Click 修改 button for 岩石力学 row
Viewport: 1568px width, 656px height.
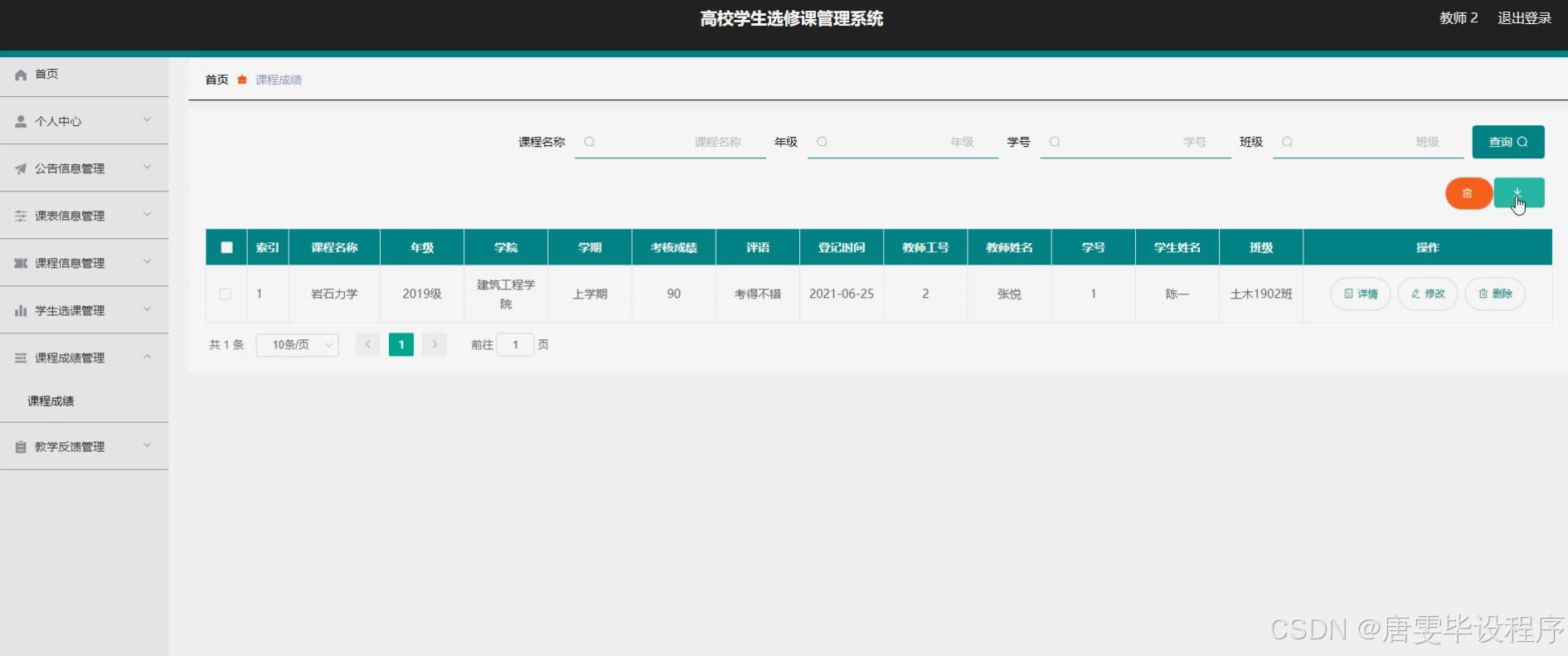[1427, 294]
